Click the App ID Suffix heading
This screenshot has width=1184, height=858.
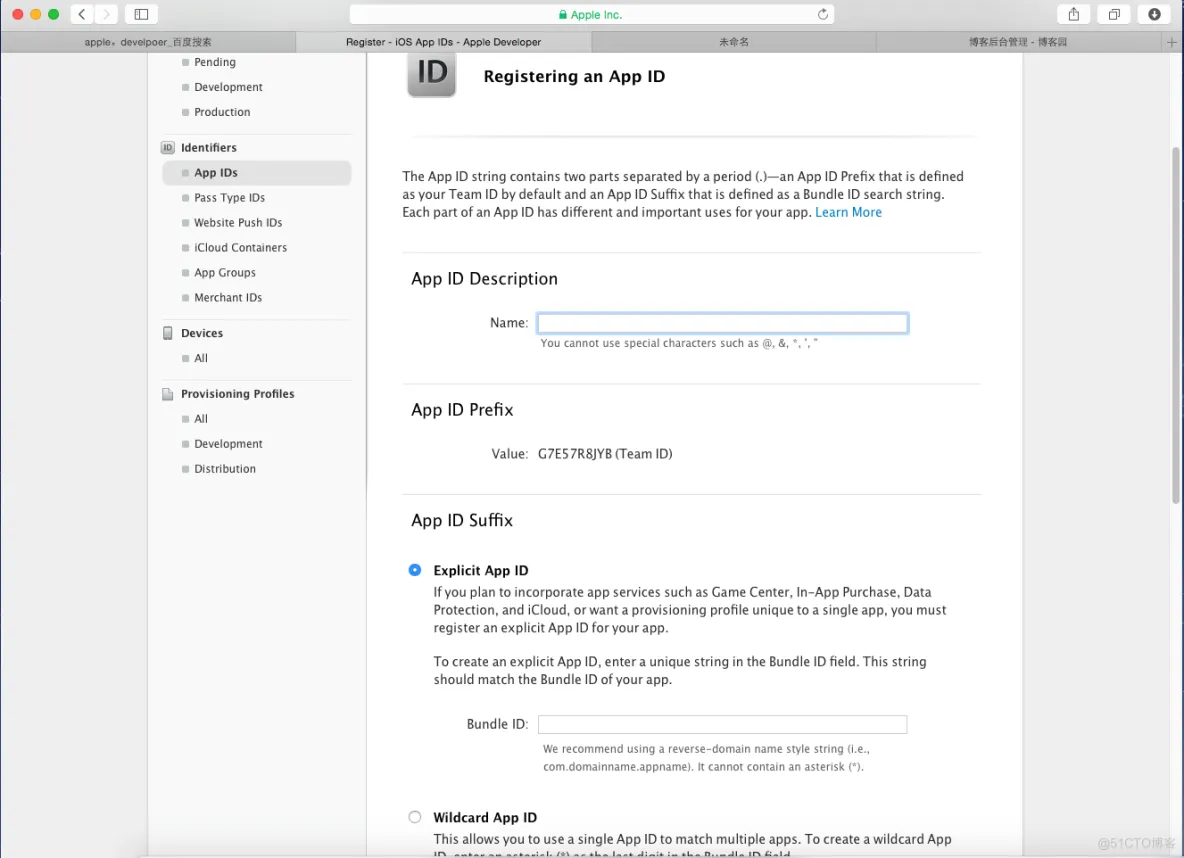pyautogui.click(x=462, y=520)
